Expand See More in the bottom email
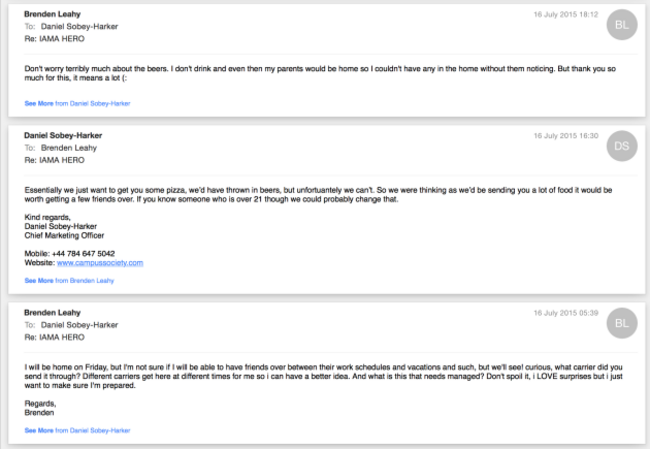This screenshot has width=650, height=449. click(x=77, y=430)
